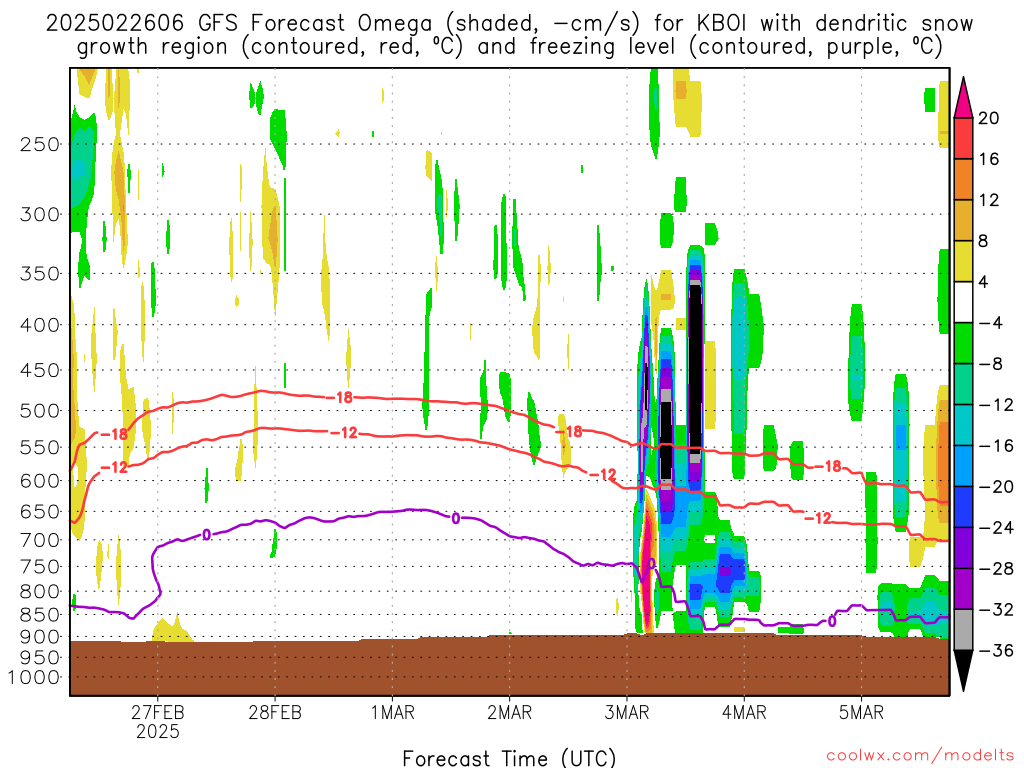Image resolution: width=1024 pixels, height=768 pixels.
Task: Select the 600 pressure level label
Action: 40,481
